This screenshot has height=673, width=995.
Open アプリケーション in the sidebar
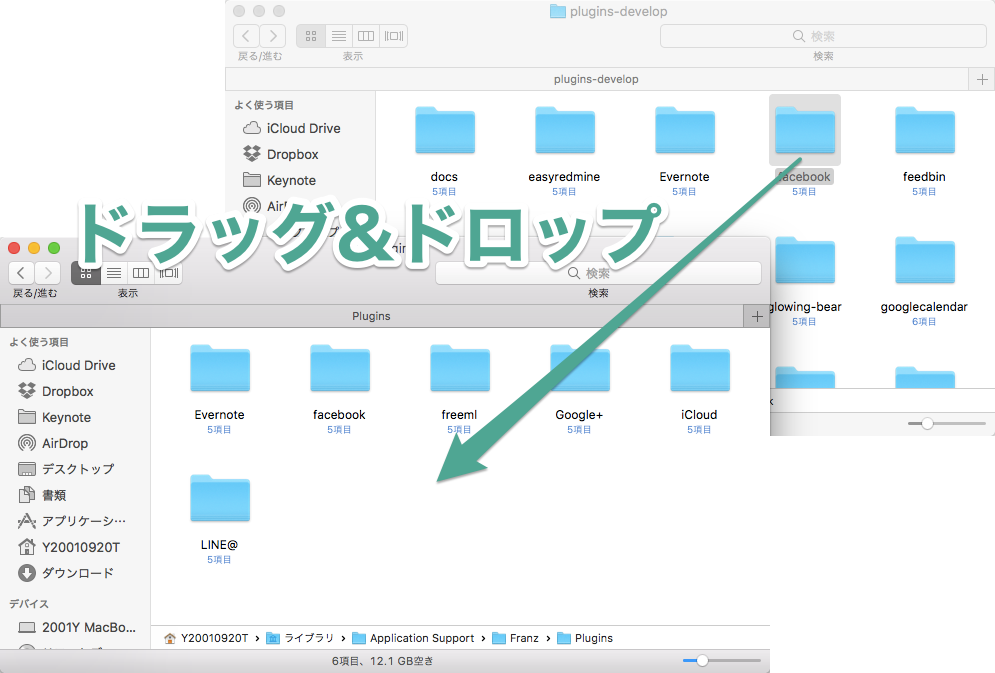[72, 521]
